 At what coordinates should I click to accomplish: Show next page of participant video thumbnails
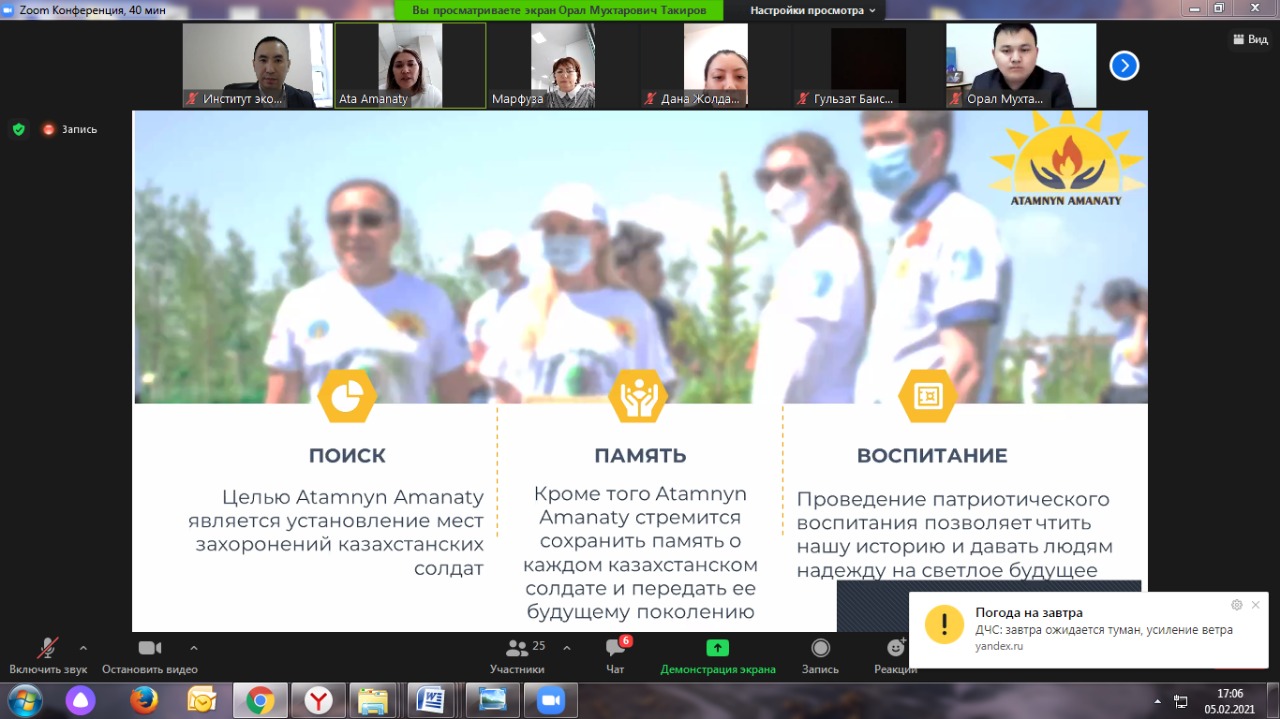point(1124,66)
